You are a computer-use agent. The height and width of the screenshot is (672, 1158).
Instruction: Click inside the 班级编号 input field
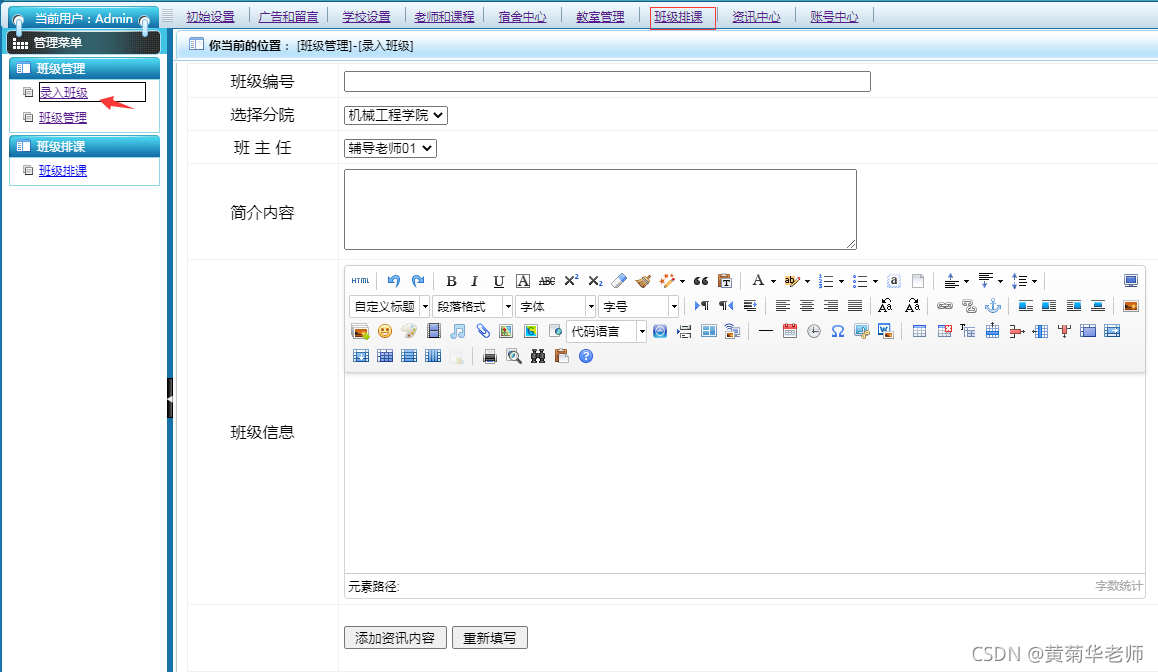click(604, 81)
